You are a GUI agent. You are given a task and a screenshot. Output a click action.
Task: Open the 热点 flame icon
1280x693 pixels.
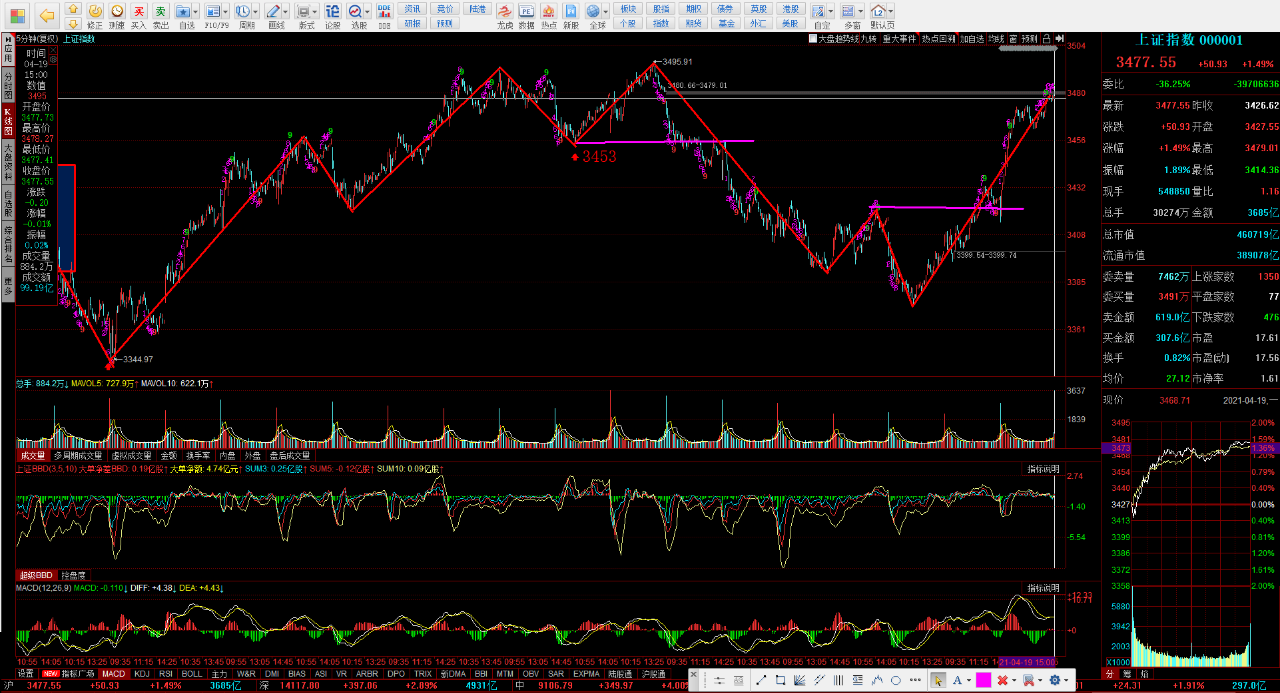549,12
